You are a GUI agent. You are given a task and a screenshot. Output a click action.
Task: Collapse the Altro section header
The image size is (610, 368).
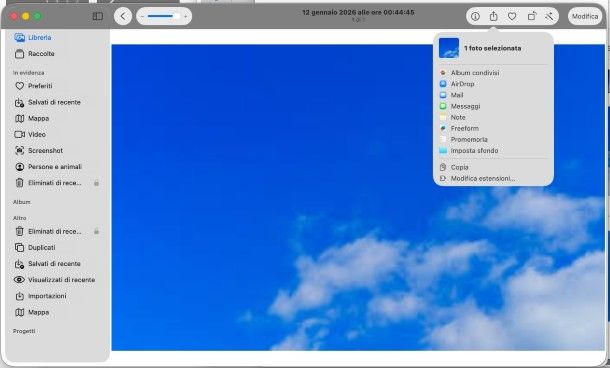(19, 218)
